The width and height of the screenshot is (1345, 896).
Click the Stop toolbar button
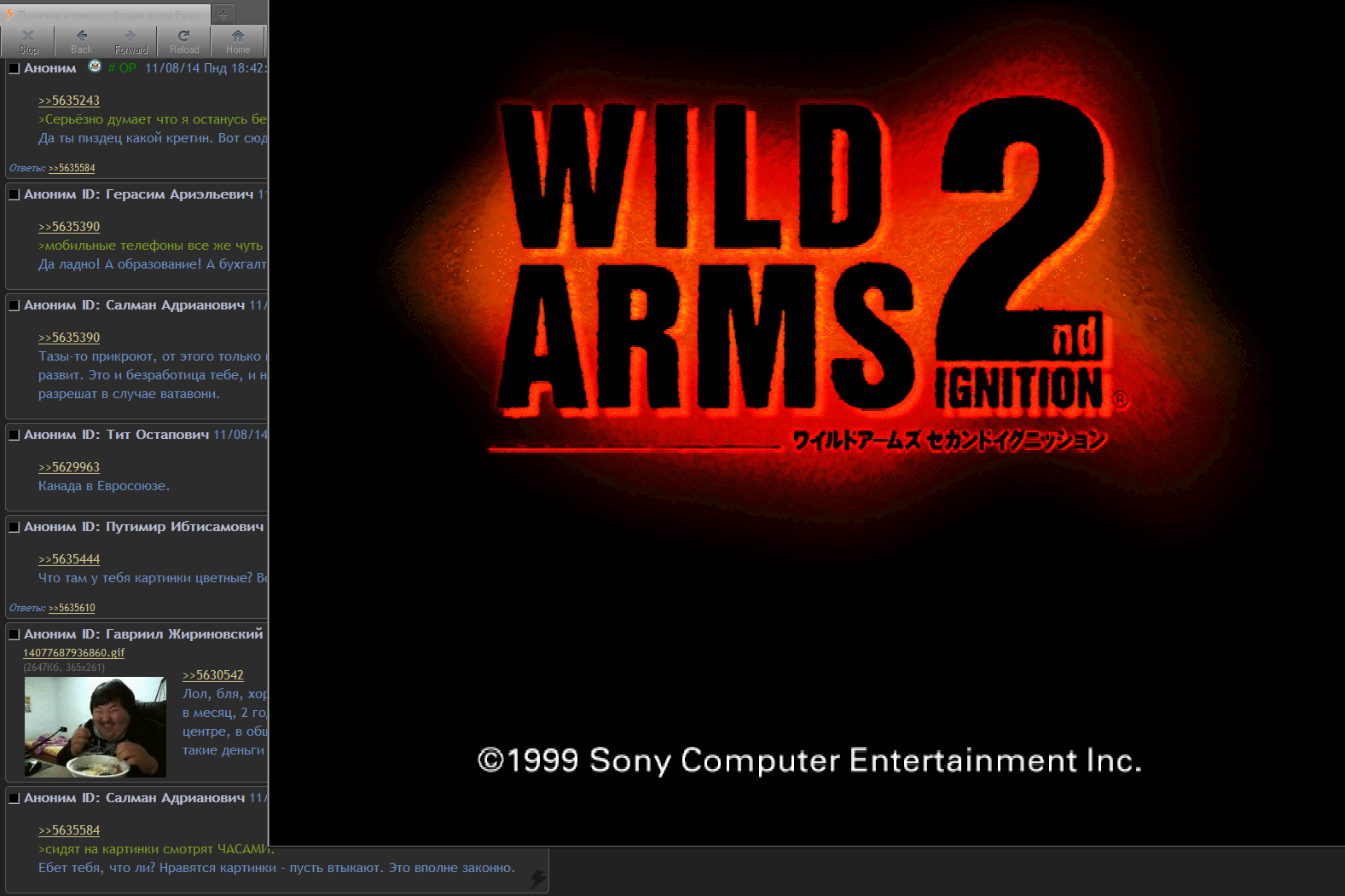pyautogui.click(x=28, y=41)
